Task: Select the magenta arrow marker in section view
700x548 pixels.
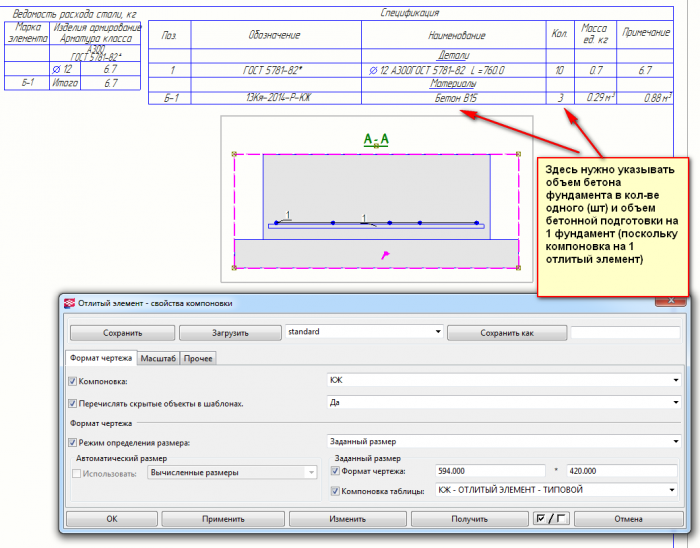Action: click(385, 255)
